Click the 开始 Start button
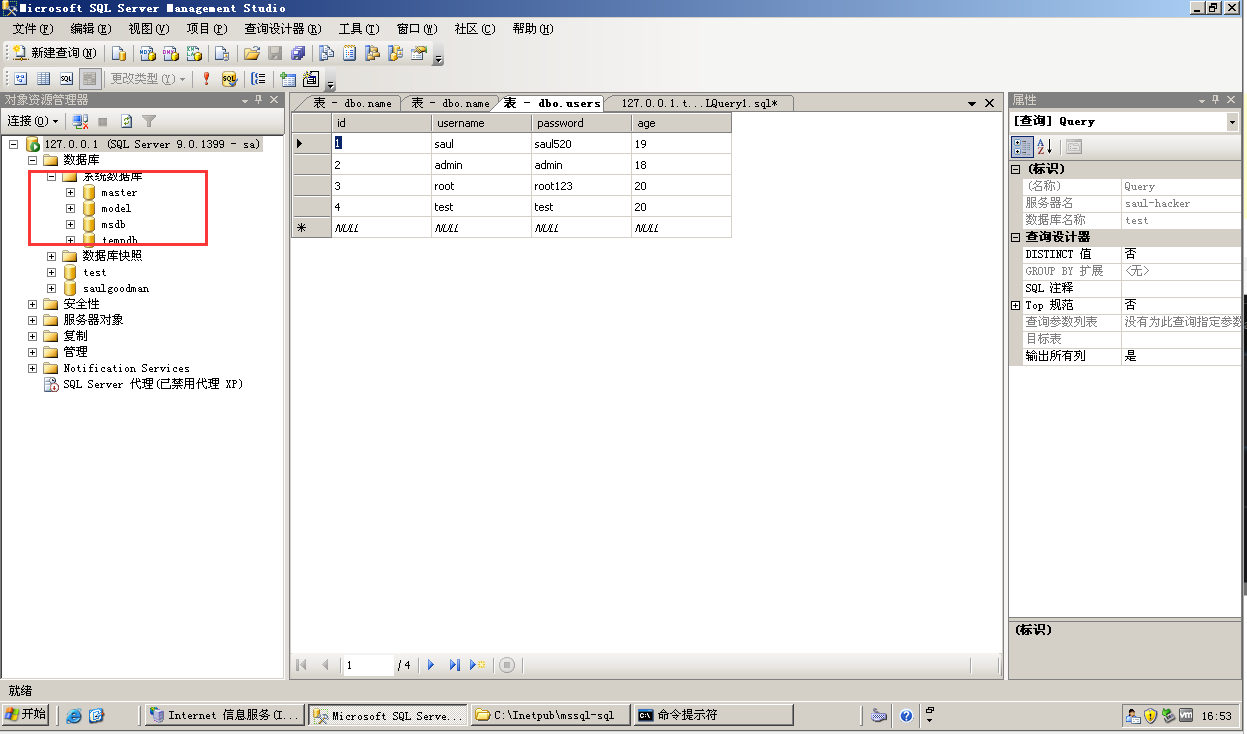The image size is (1247, 734). pyautogui.click(x=26, y=715)
